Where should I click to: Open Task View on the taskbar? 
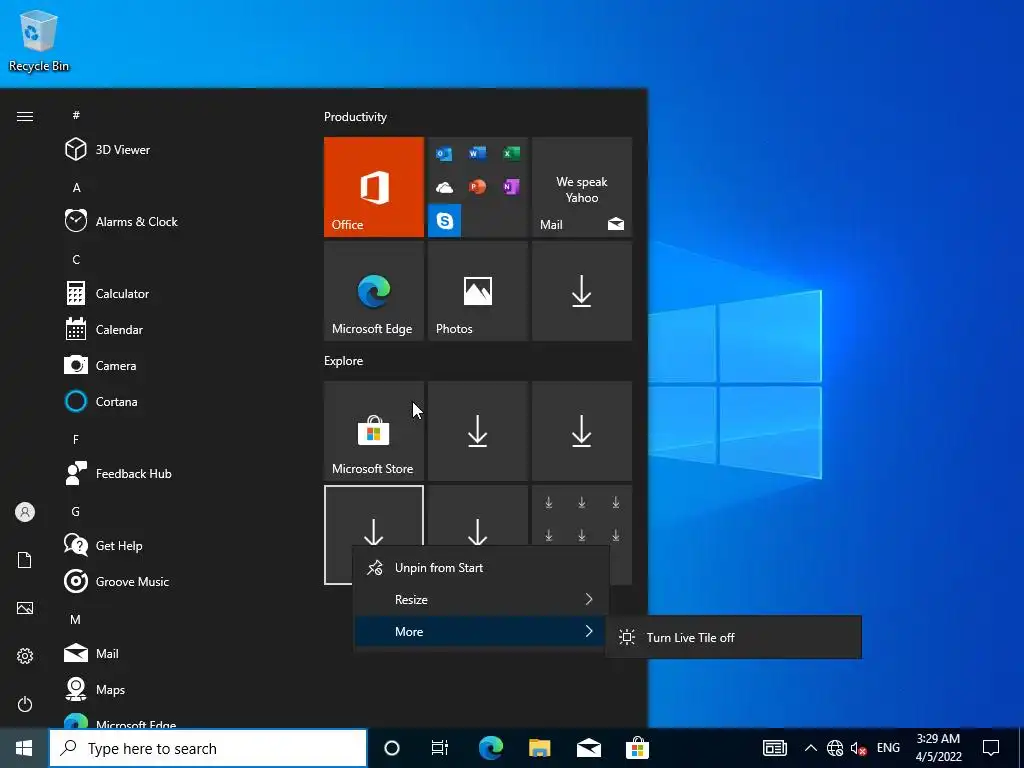[x=440, y=748]
